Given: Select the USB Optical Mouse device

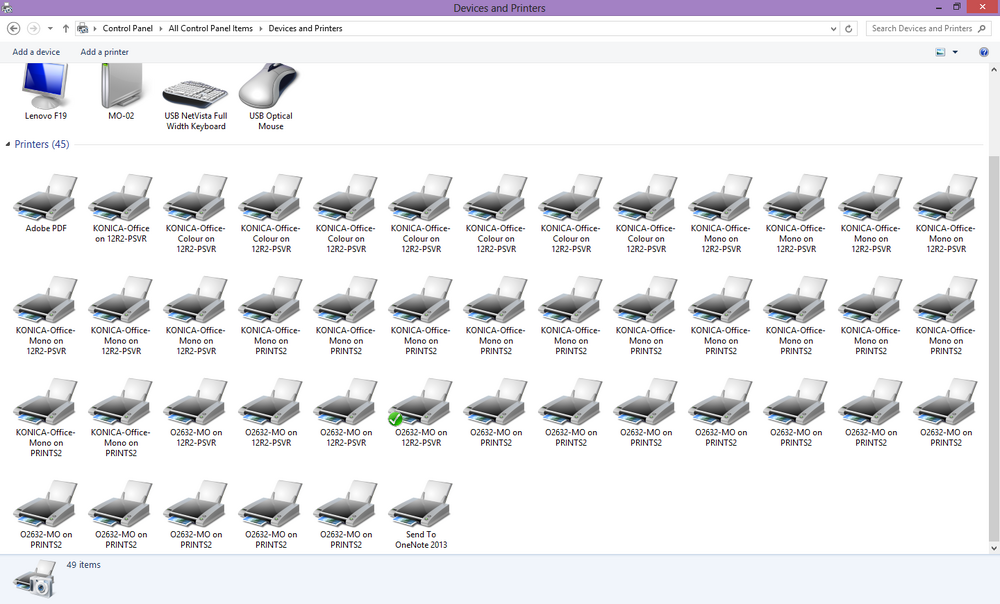Looking at the screenshot, I should tap(271, 96).
